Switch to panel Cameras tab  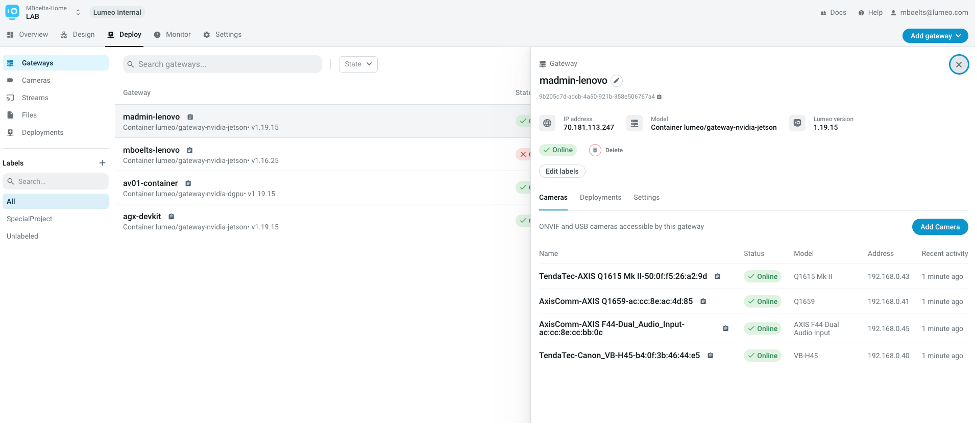(553, 197)
